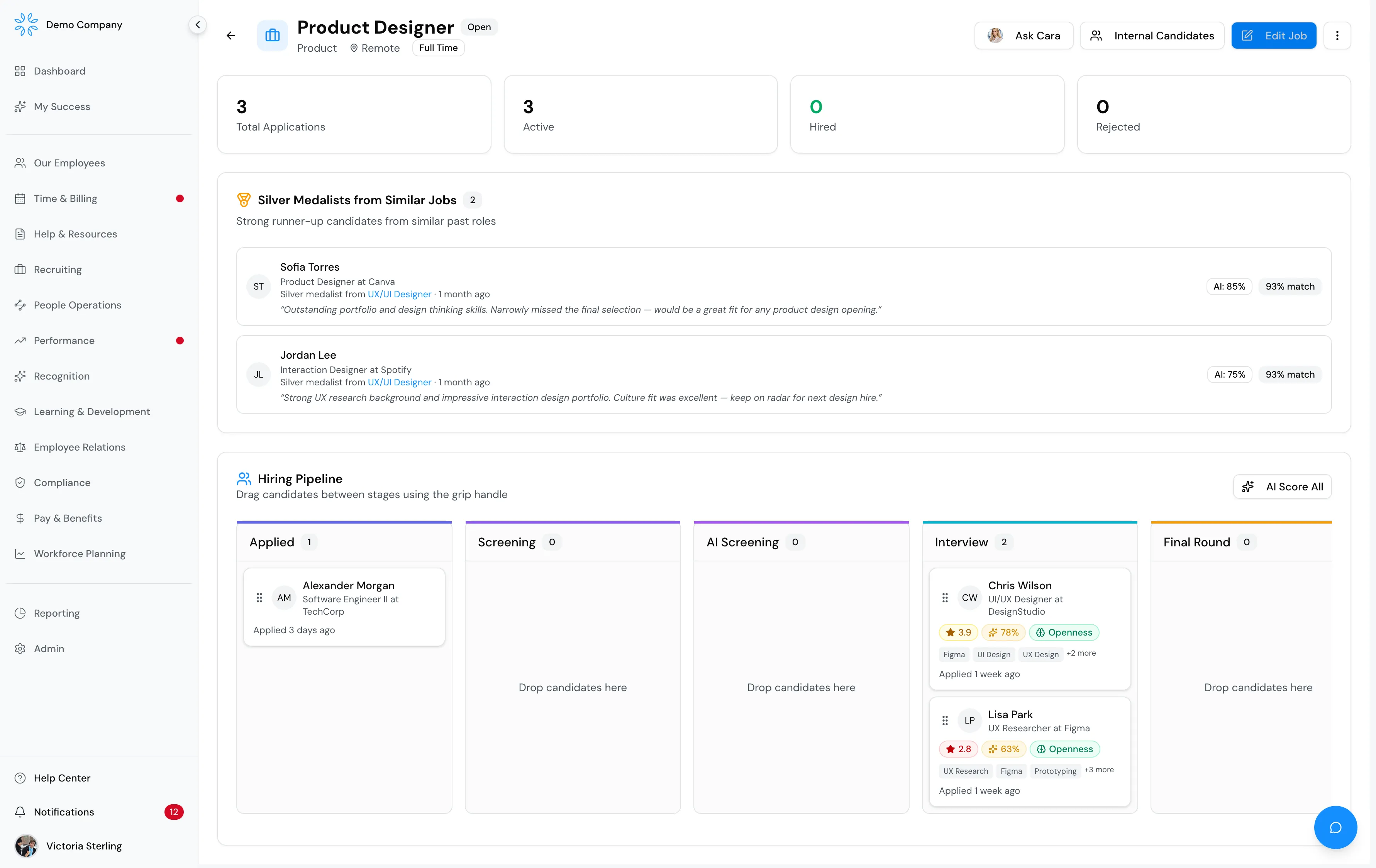Open the three-dot more options menu
Viewport: 1376px width, 868px height.
(x=1337, y=36)
